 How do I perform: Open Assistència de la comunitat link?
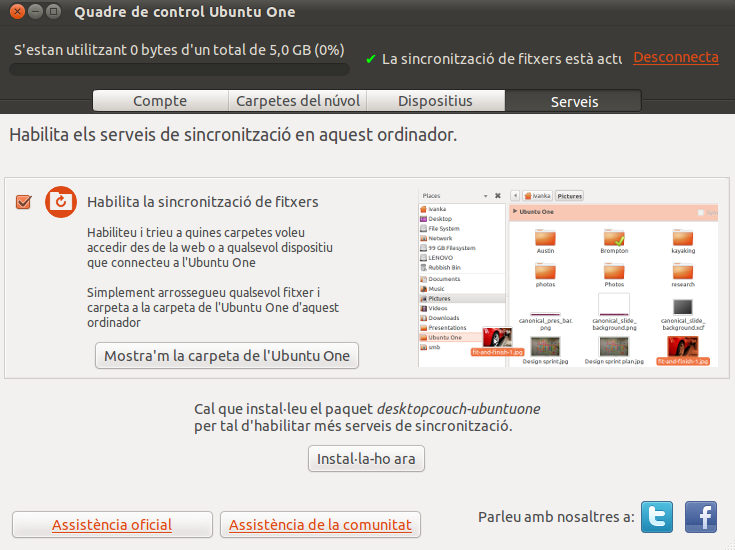[x=320, y=524]
